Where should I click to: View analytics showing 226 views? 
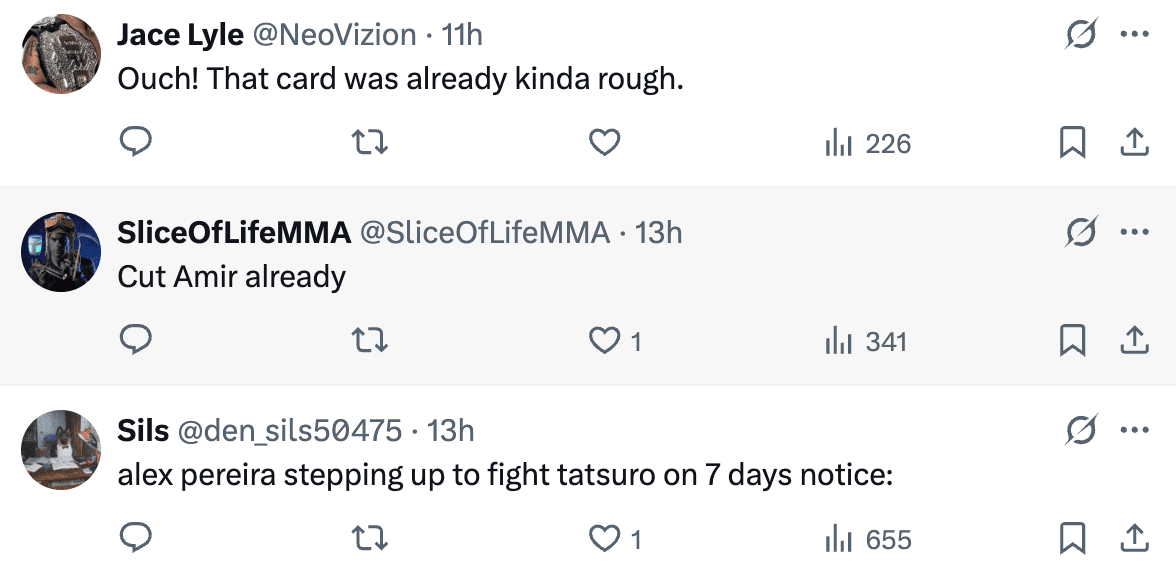[868, 144]
